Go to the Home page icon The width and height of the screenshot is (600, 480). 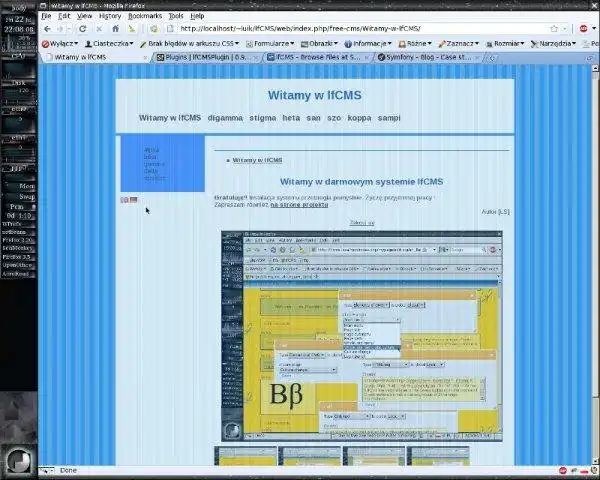pos(116,29)
